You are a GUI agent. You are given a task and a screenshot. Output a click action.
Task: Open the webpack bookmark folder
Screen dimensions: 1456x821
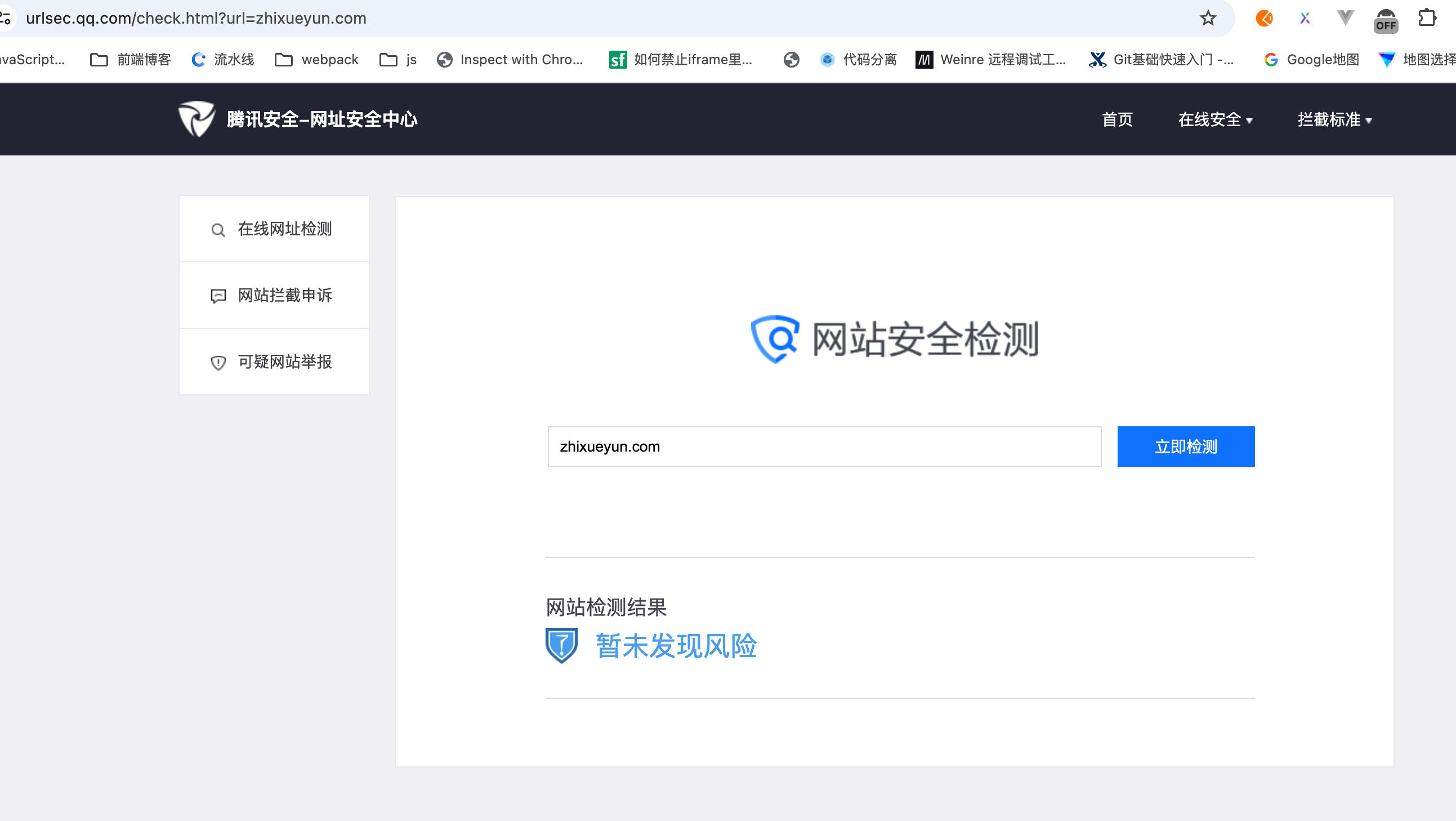(316, 59)
